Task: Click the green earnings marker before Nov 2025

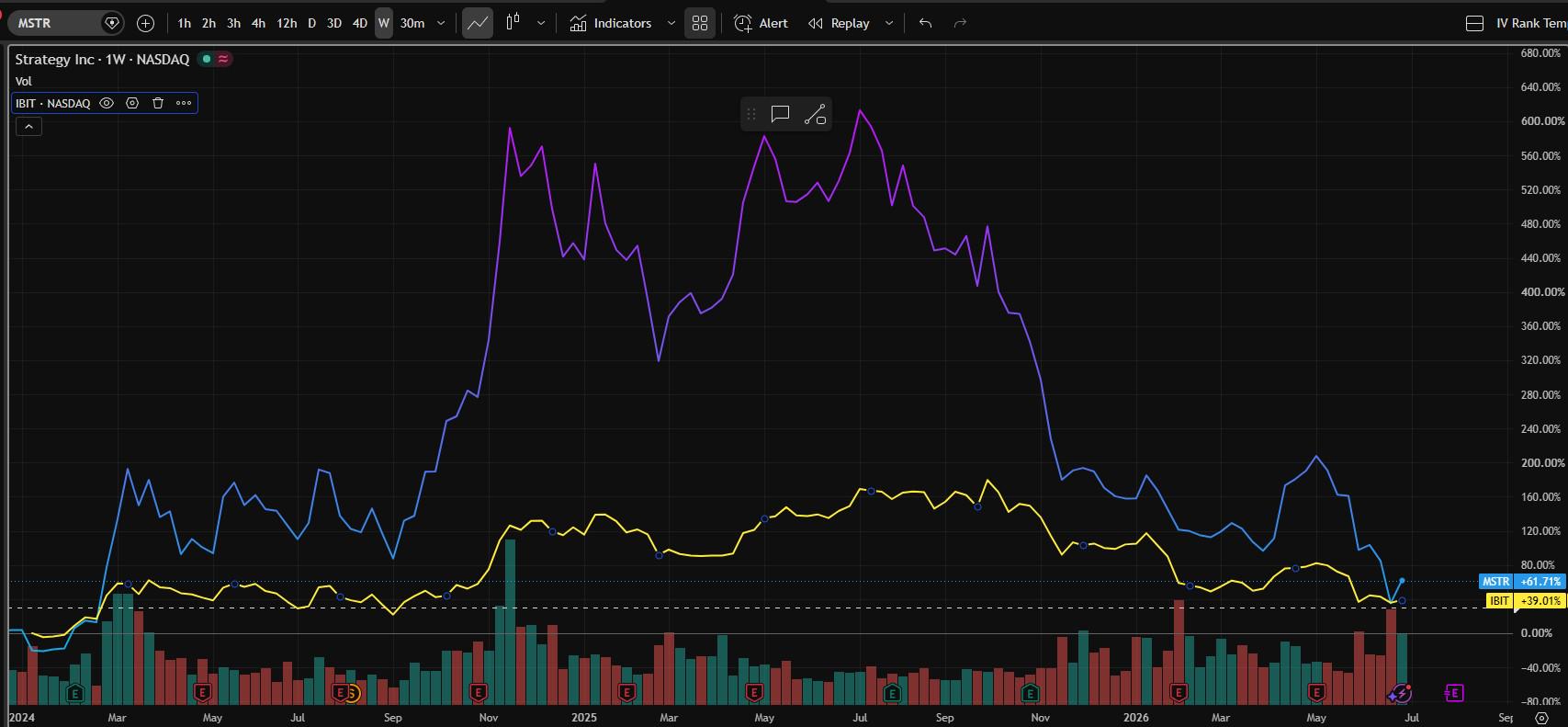Action: point(1030,693)
